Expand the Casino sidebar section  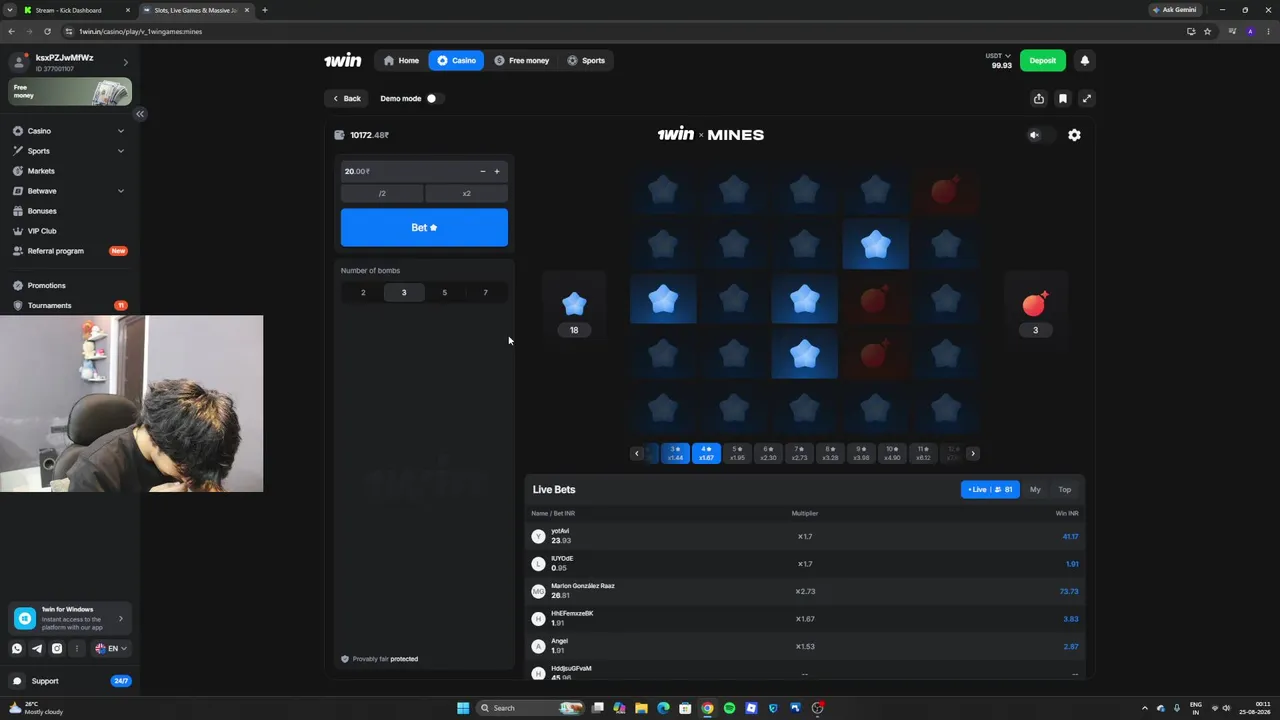pyautogui.click(x=121, y=131)
